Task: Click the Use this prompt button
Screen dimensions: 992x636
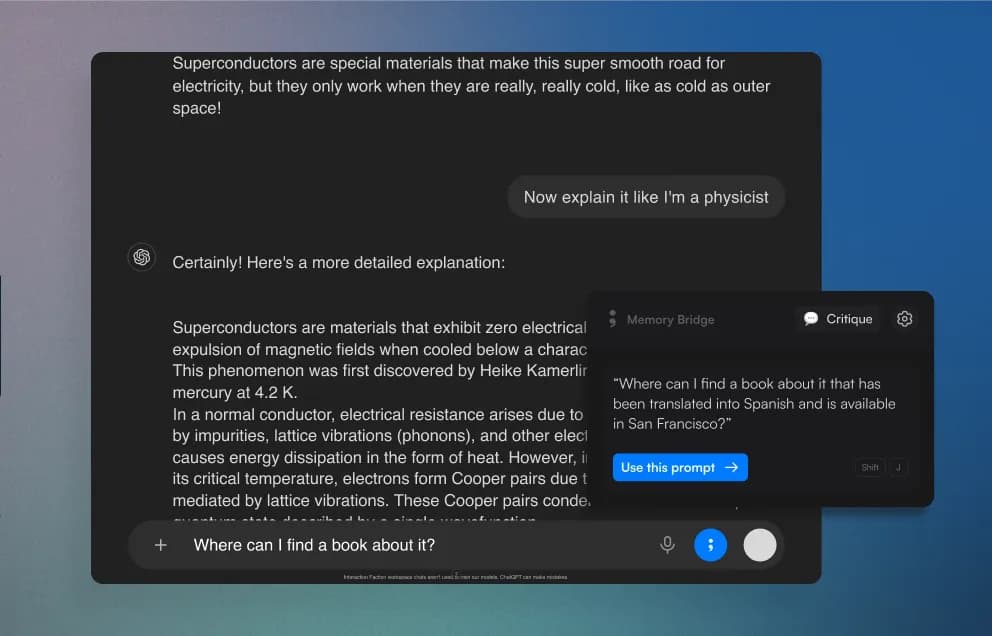Action: coord(679,467)
